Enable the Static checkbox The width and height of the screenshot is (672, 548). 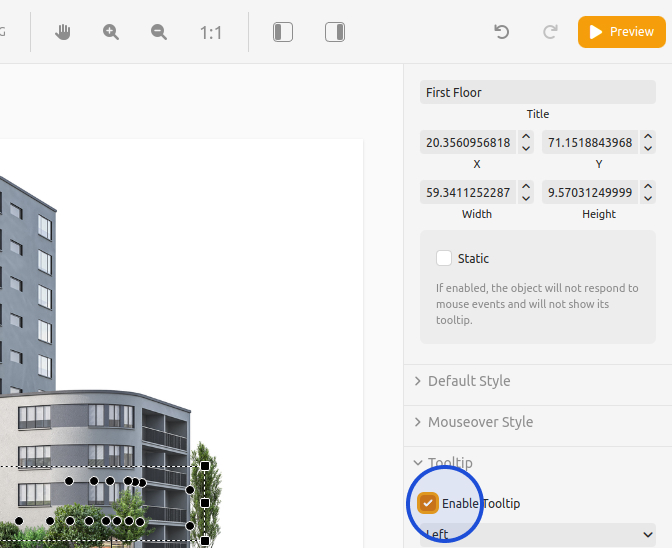pyautogui.click(x=444, y=258)
